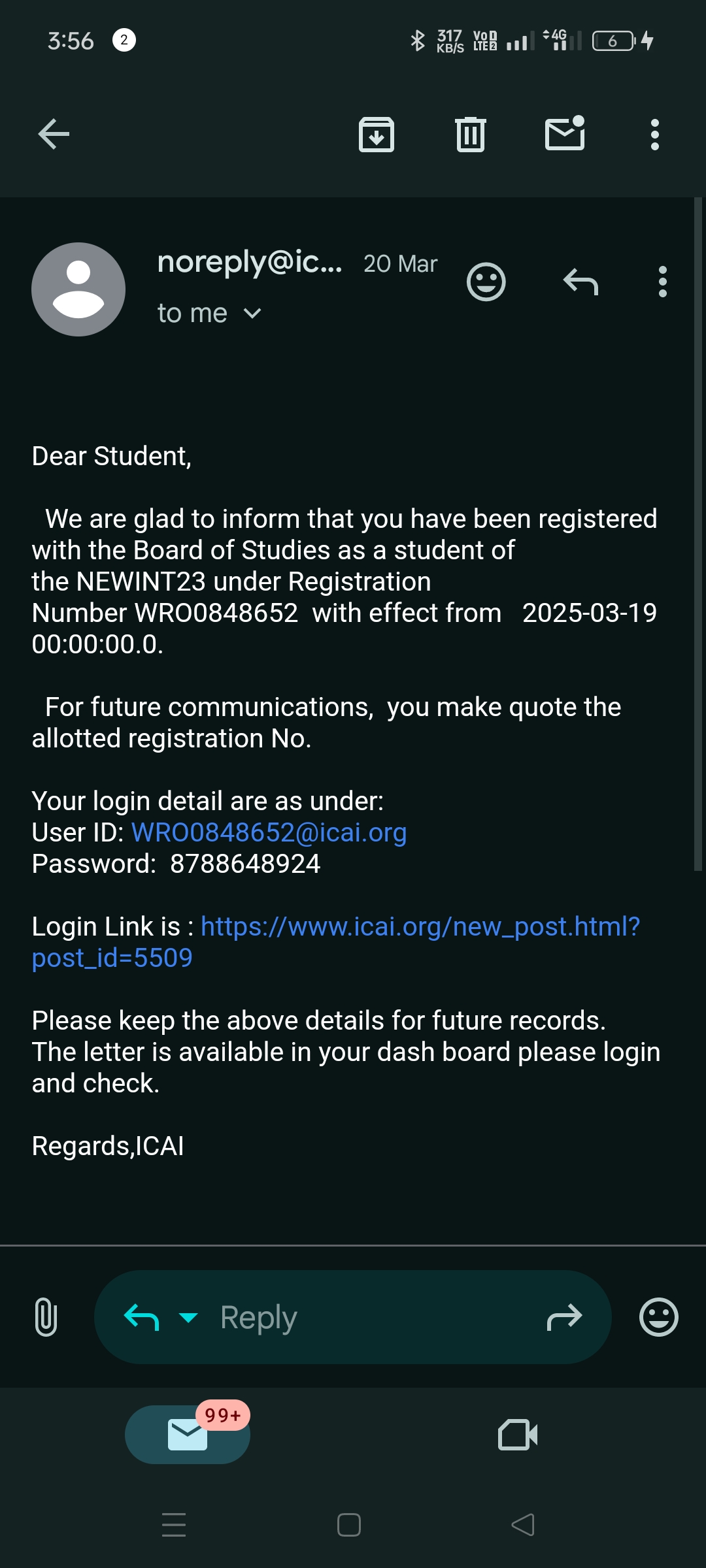Tap the Android home navigation button

coord(349,1525)
